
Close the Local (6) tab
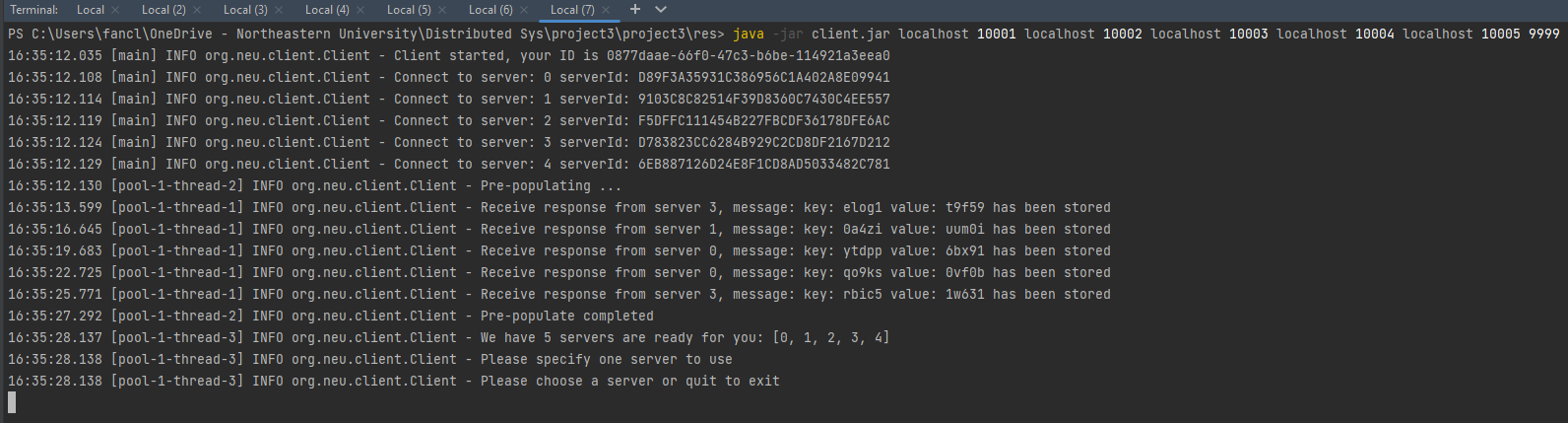coord(524,10)
